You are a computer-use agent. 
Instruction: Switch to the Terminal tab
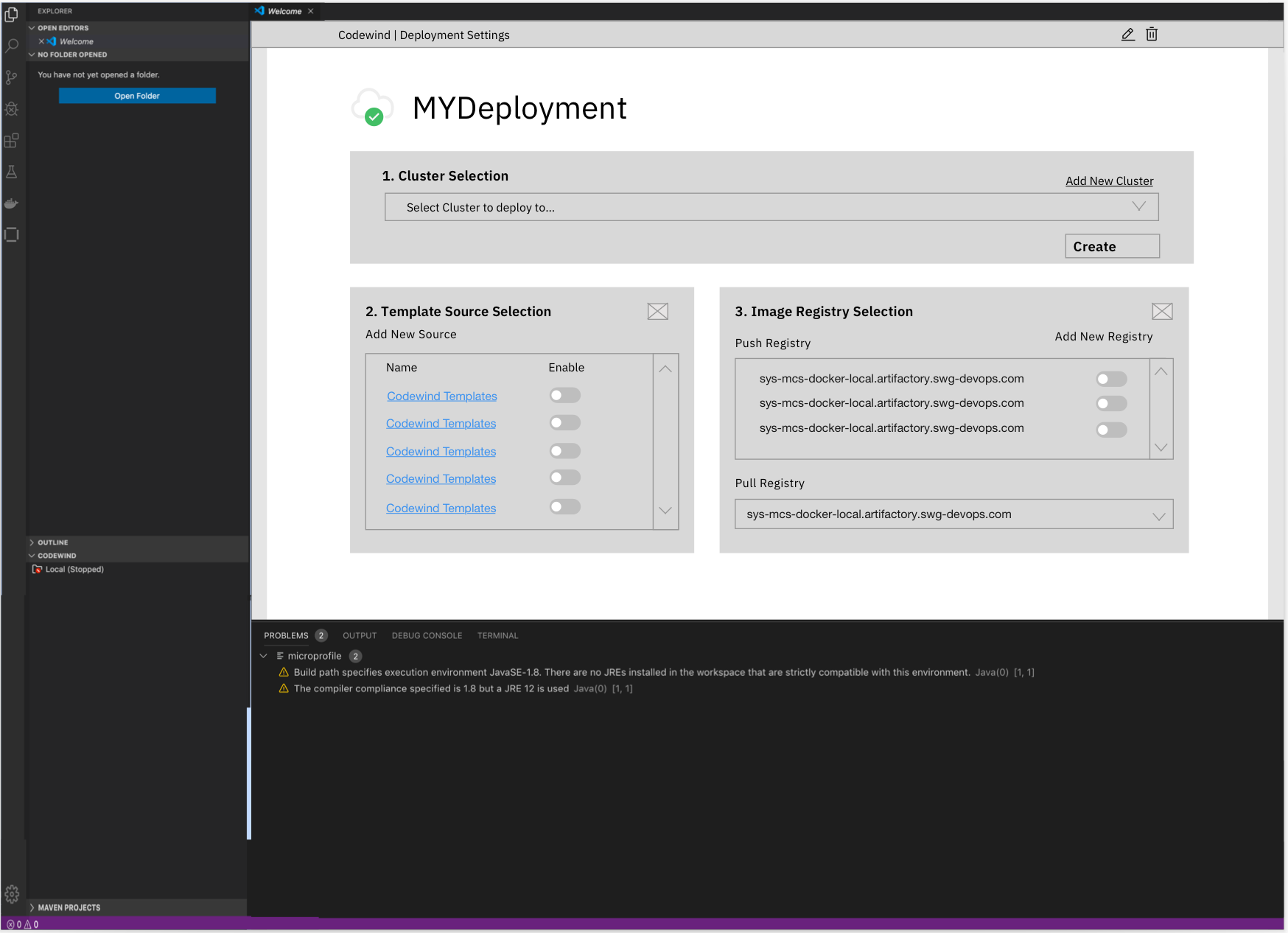point(497,635)
